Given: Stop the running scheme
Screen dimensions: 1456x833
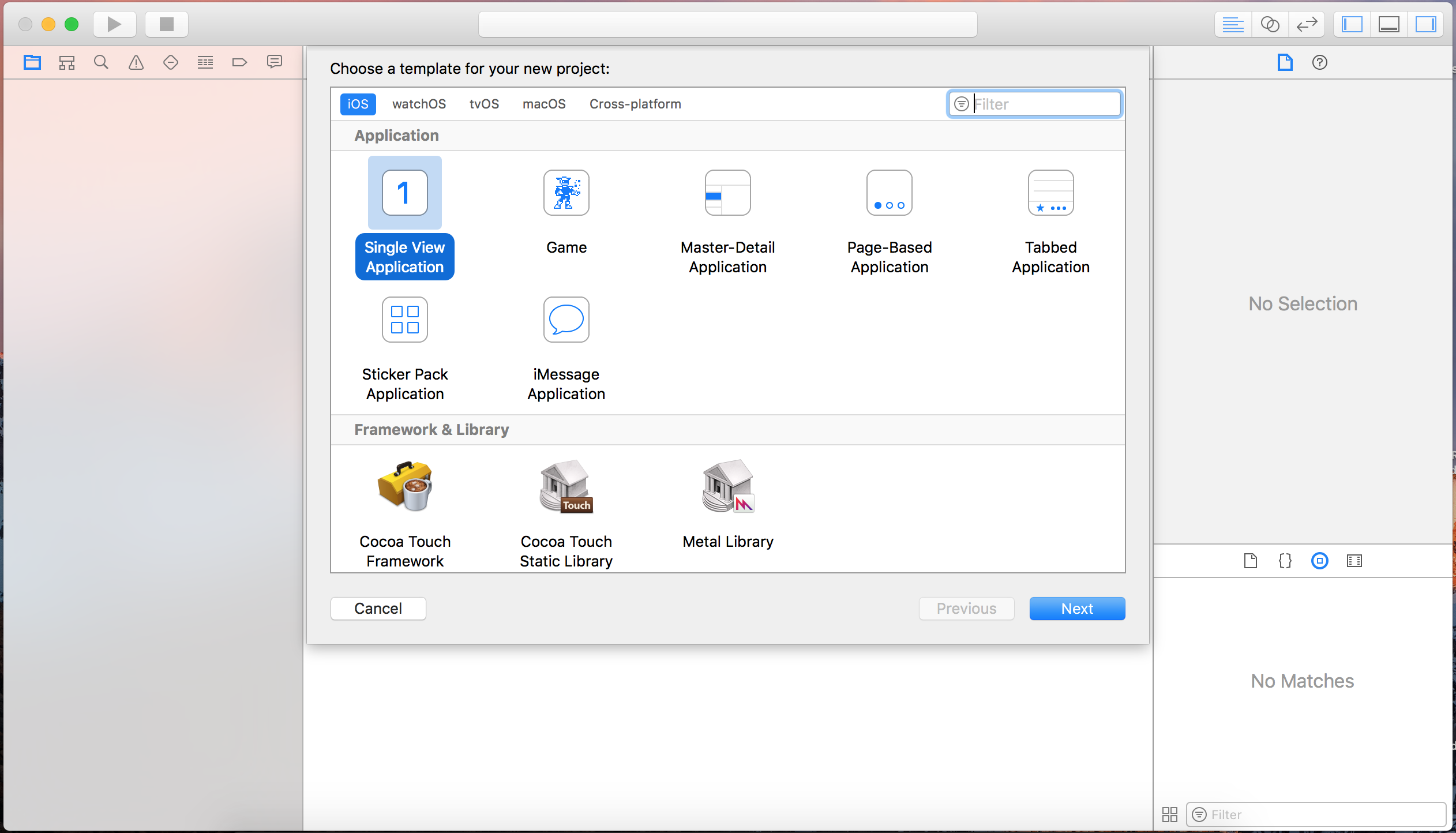Looking at the screenshot, I should [x=167, y=24].
